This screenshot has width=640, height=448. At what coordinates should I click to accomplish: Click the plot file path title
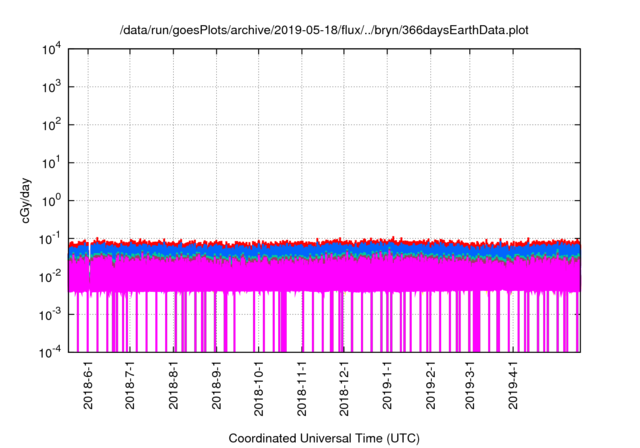[324, 30]
